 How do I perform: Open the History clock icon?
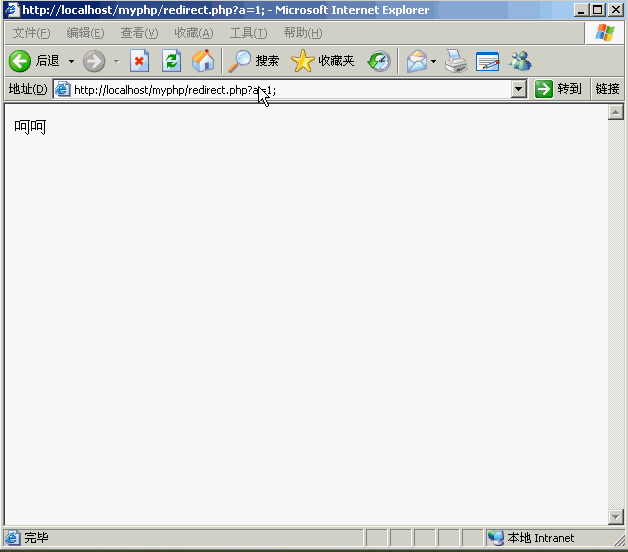coord(379,61)
